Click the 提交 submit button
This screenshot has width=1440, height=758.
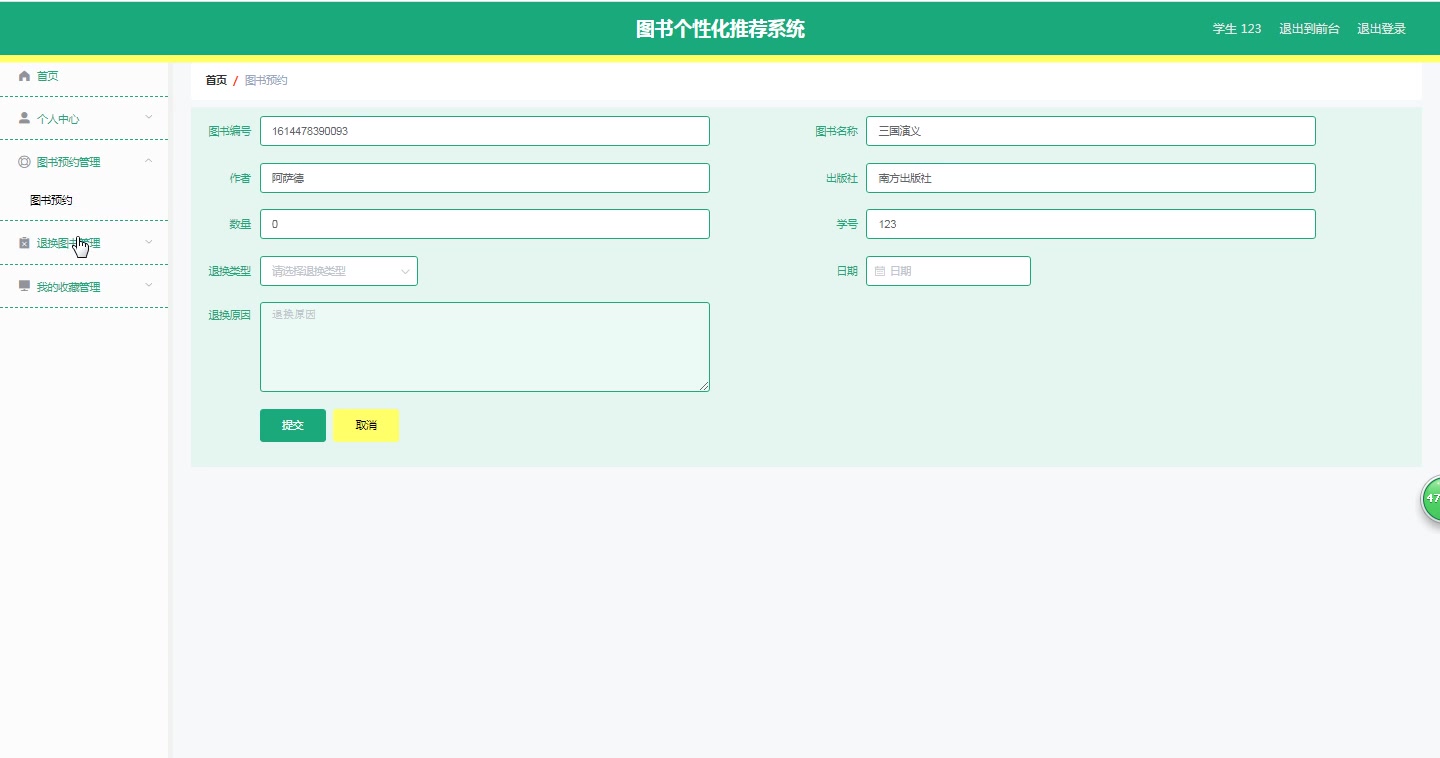[293, 425]
